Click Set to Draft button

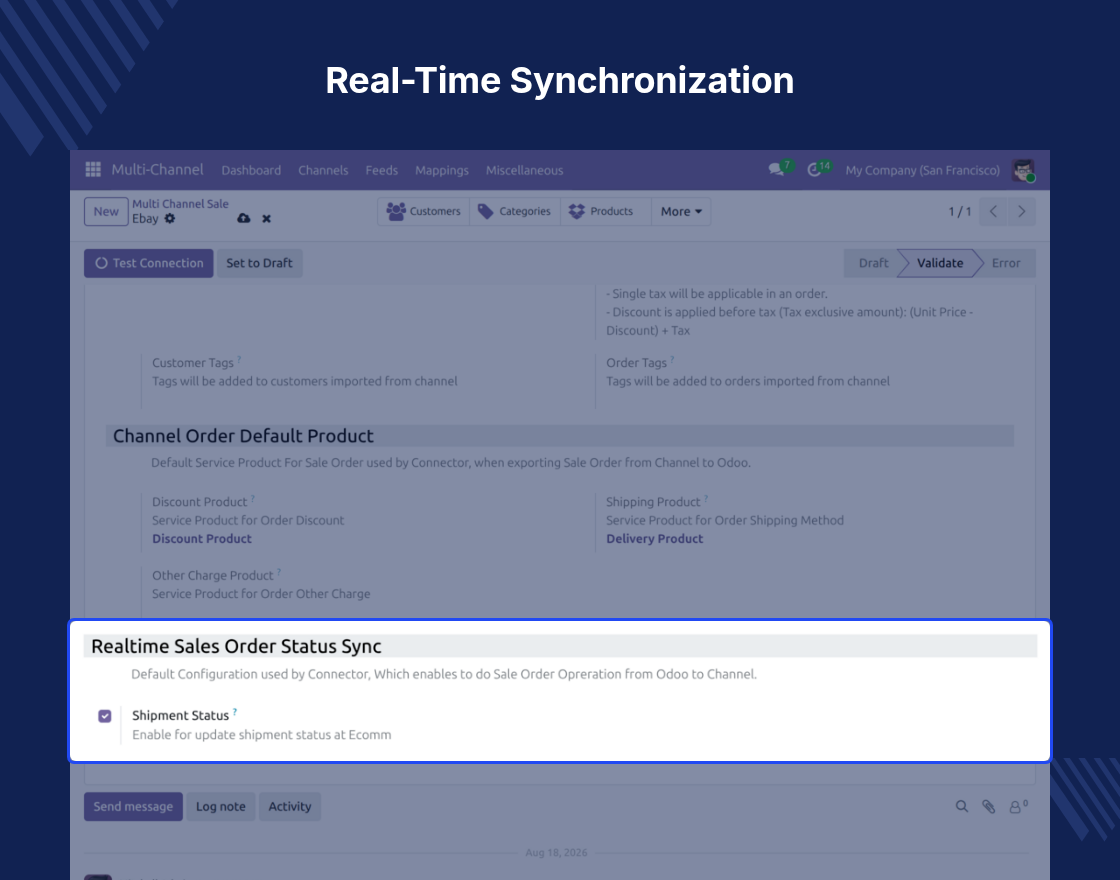coord(259,263)
